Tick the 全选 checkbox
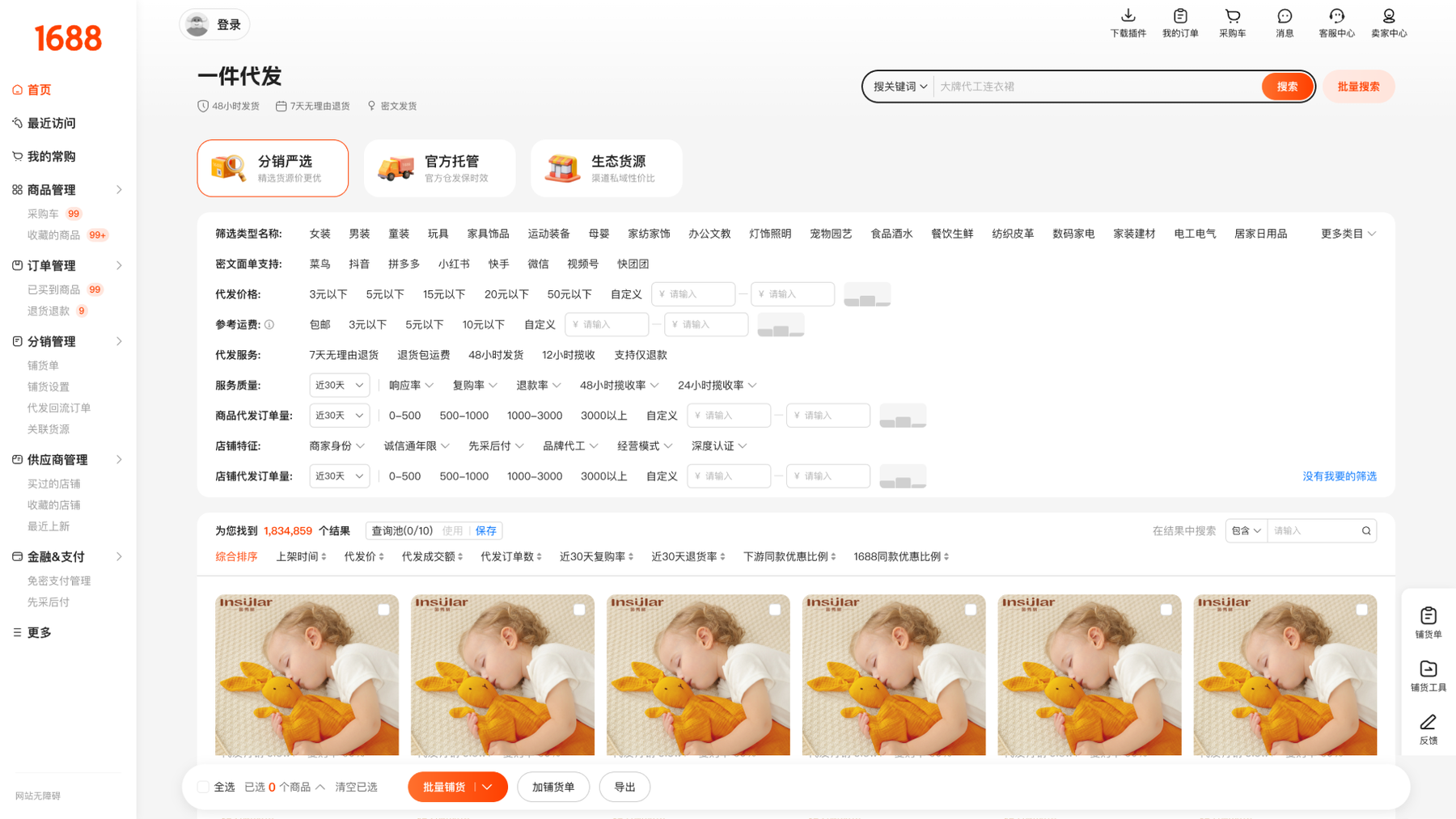Image resolution: width=1456 pixels, height=819 pixels. click(x=203, y=787)
